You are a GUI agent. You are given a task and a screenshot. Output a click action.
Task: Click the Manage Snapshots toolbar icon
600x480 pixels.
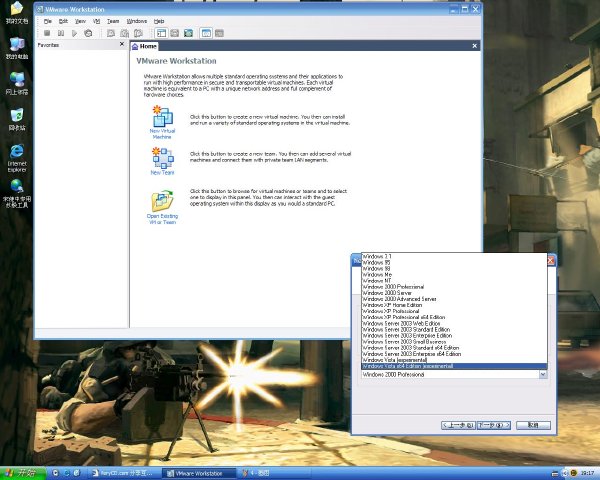coord(139,33)
